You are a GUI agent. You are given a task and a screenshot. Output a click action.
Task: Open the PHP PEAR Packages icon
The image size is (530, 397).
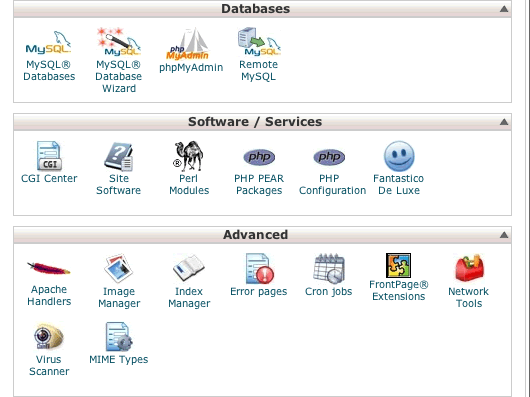pos(259,157)
